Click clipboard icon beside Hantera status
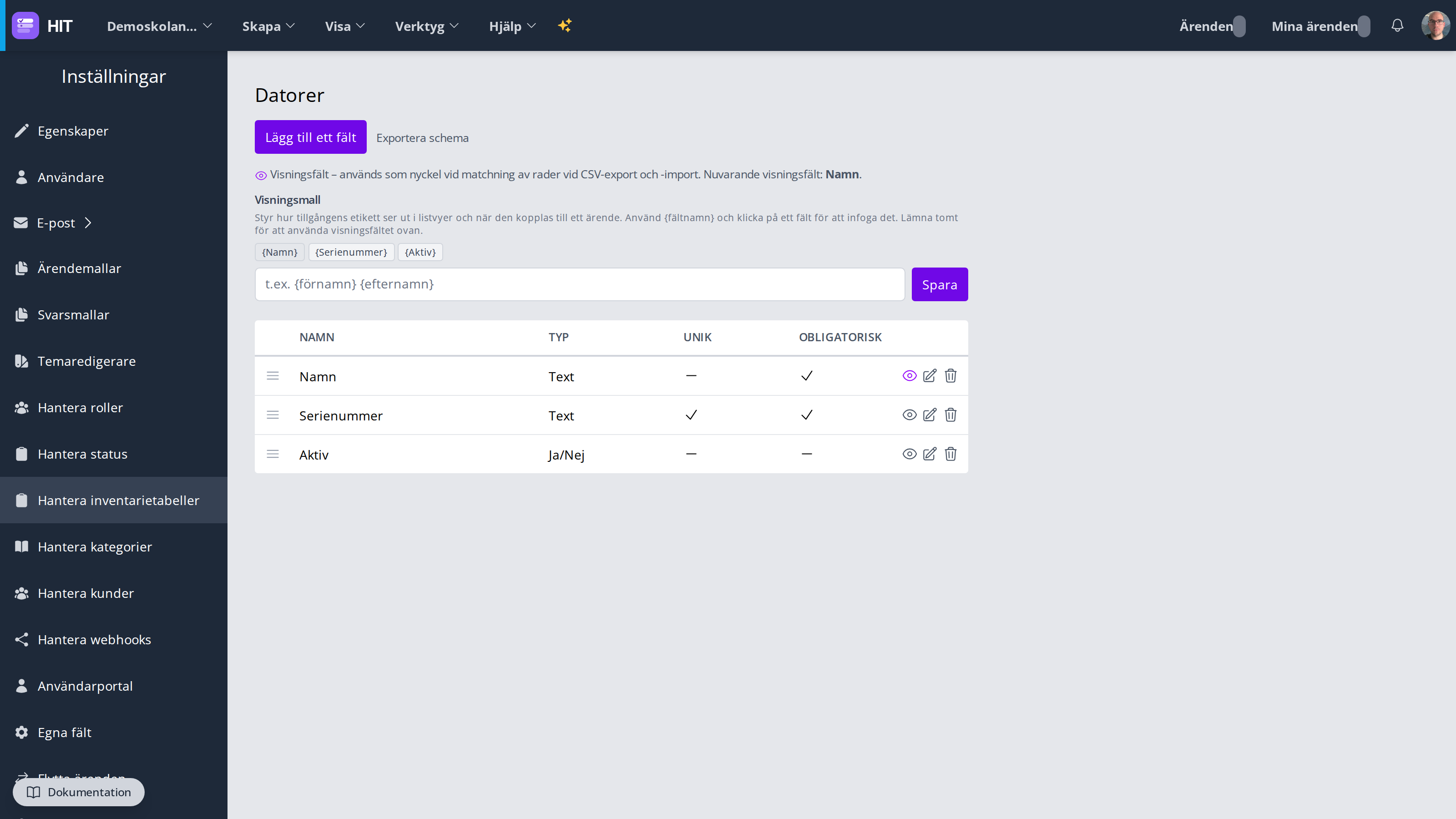This screenshot has height=819, width=1456. [21, 454]
